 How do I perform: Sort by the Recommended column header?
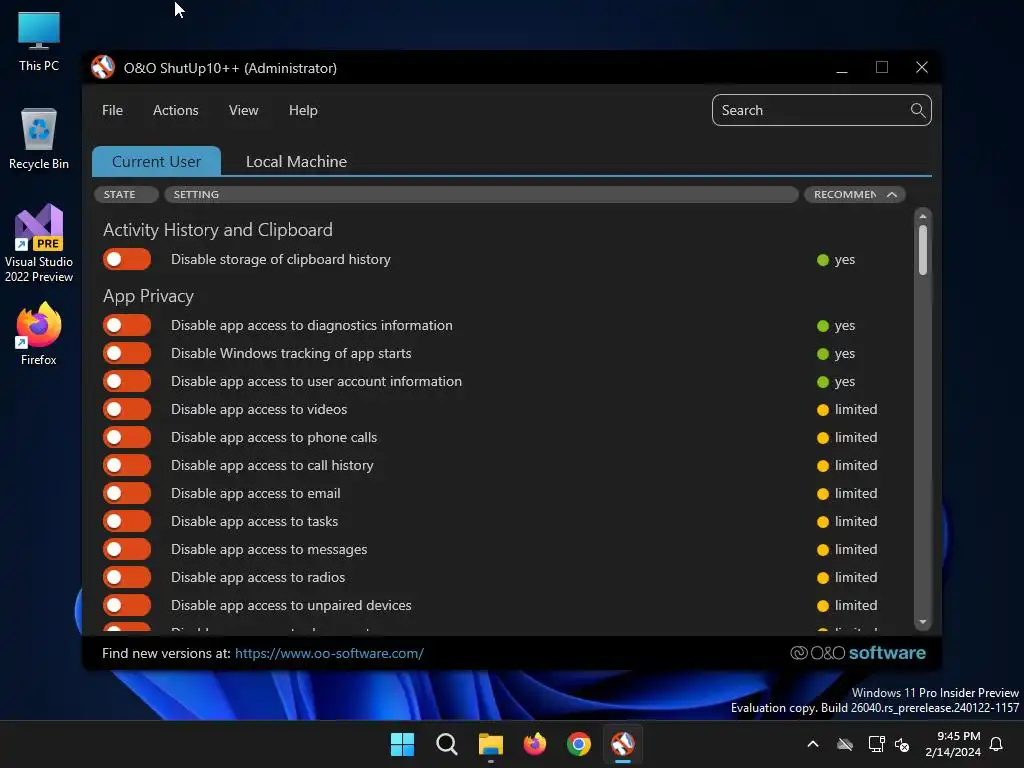point(854,195)
